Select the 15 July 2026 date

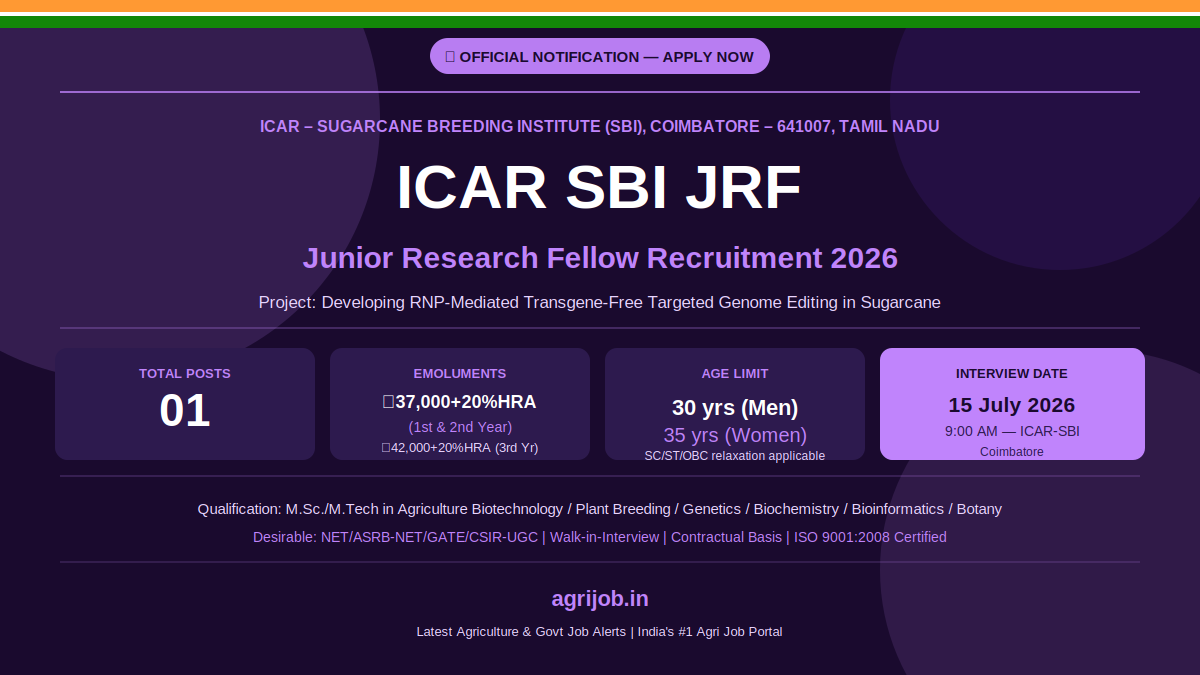[x=1012, y=405]
